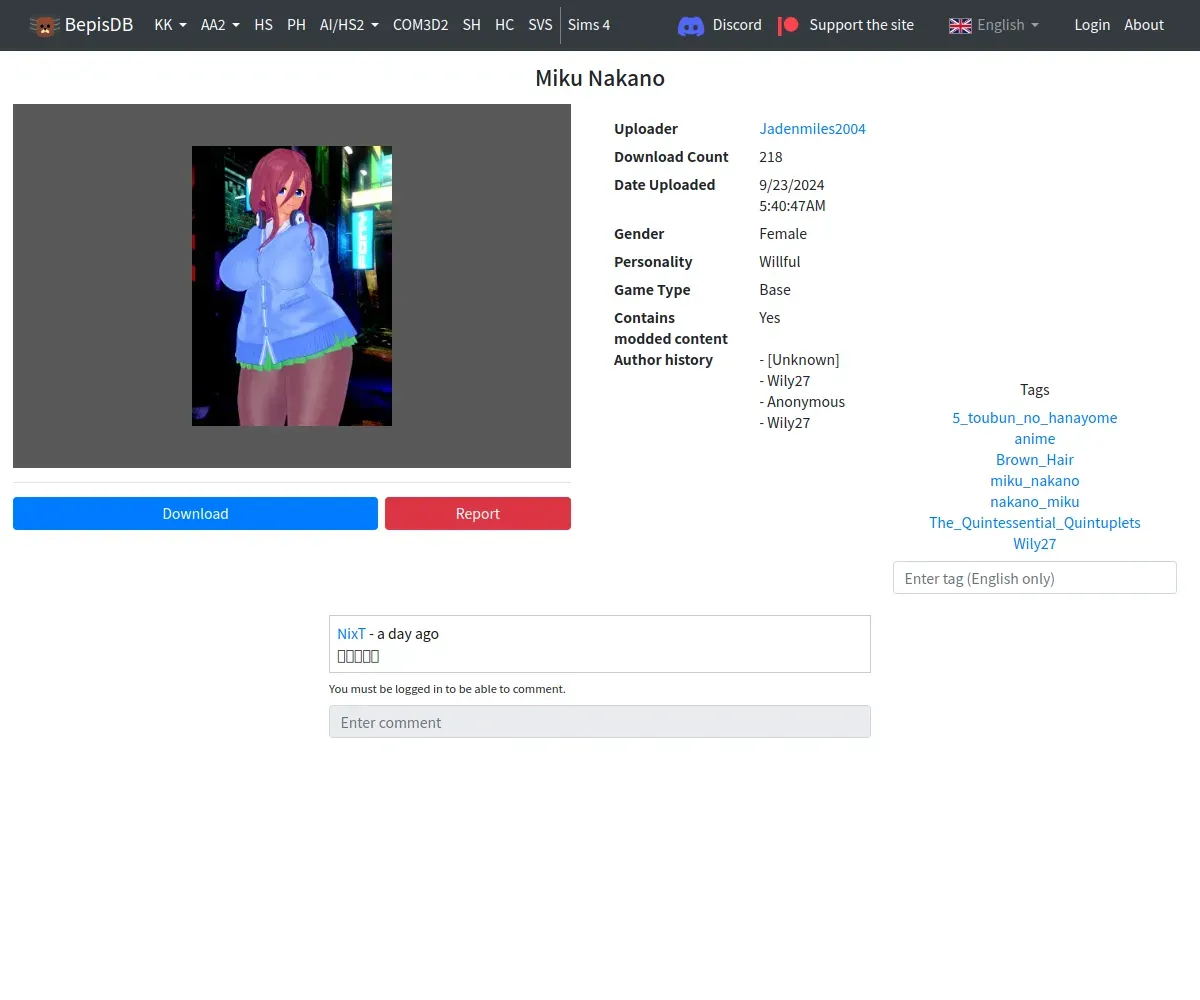Click the Female gender value

pos(783,234)
